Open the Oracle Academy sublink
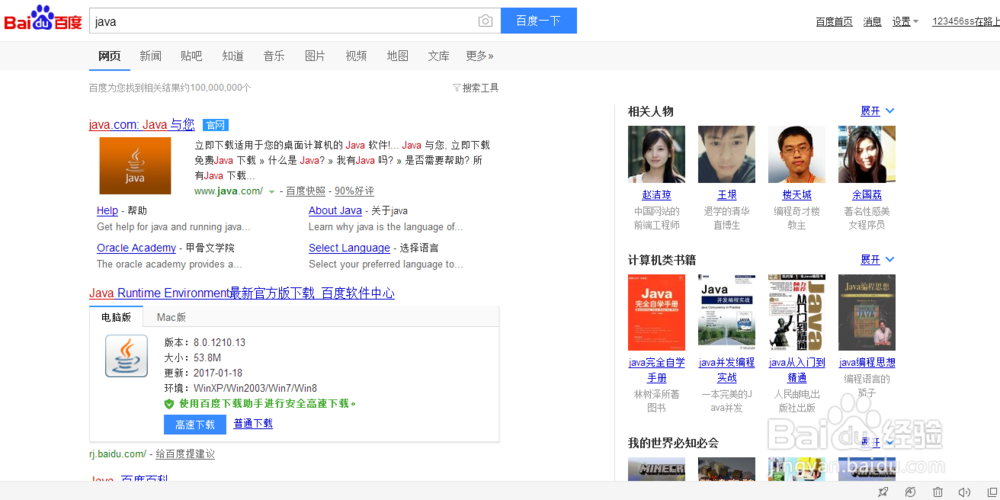 click(136, 248)
